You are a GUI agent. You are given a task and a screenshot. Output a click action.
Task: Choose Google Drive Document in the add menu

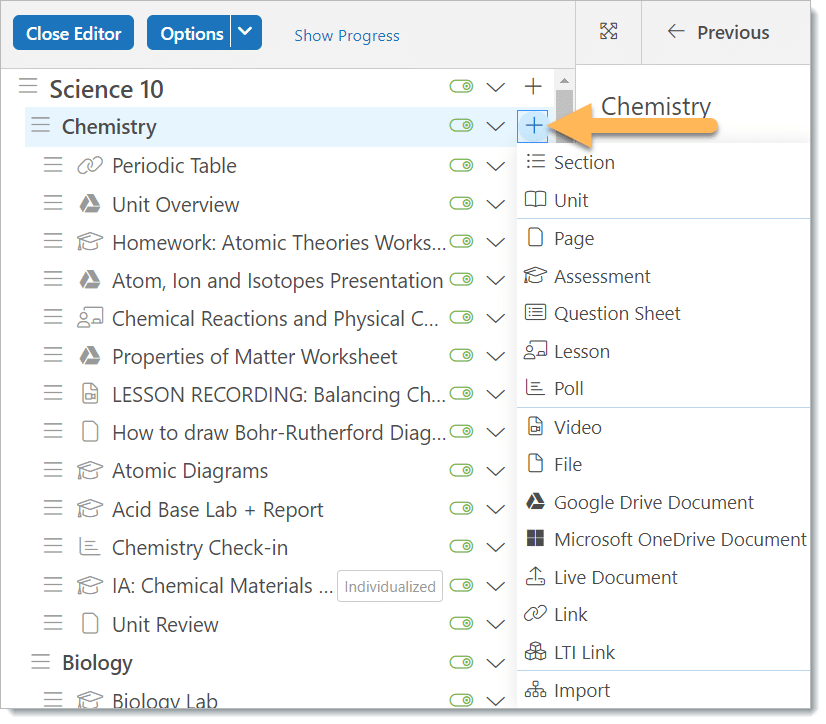pos(654,503)
